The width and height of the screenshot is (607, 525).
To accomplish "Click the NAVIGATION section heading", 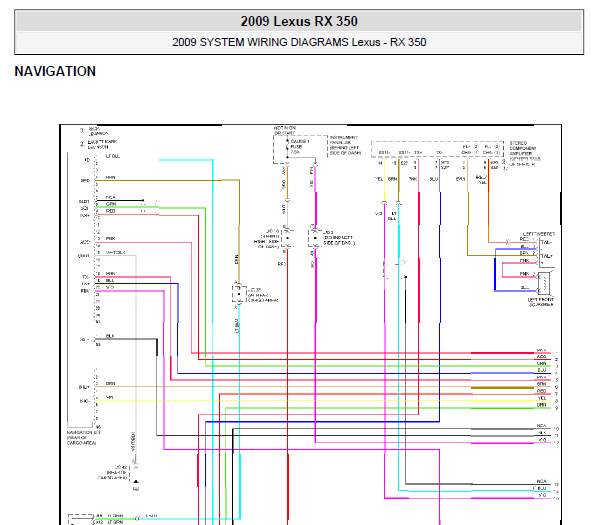I will [55, 71].
